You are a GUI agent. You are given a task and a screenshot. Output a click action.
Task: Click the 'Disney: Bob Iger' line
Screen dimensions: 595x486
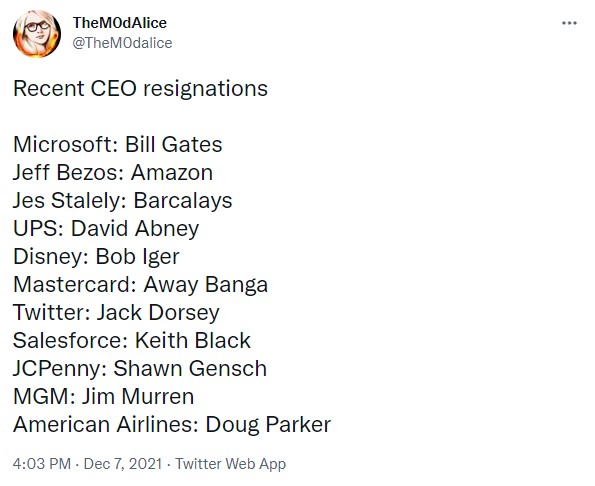coord(96,257)
